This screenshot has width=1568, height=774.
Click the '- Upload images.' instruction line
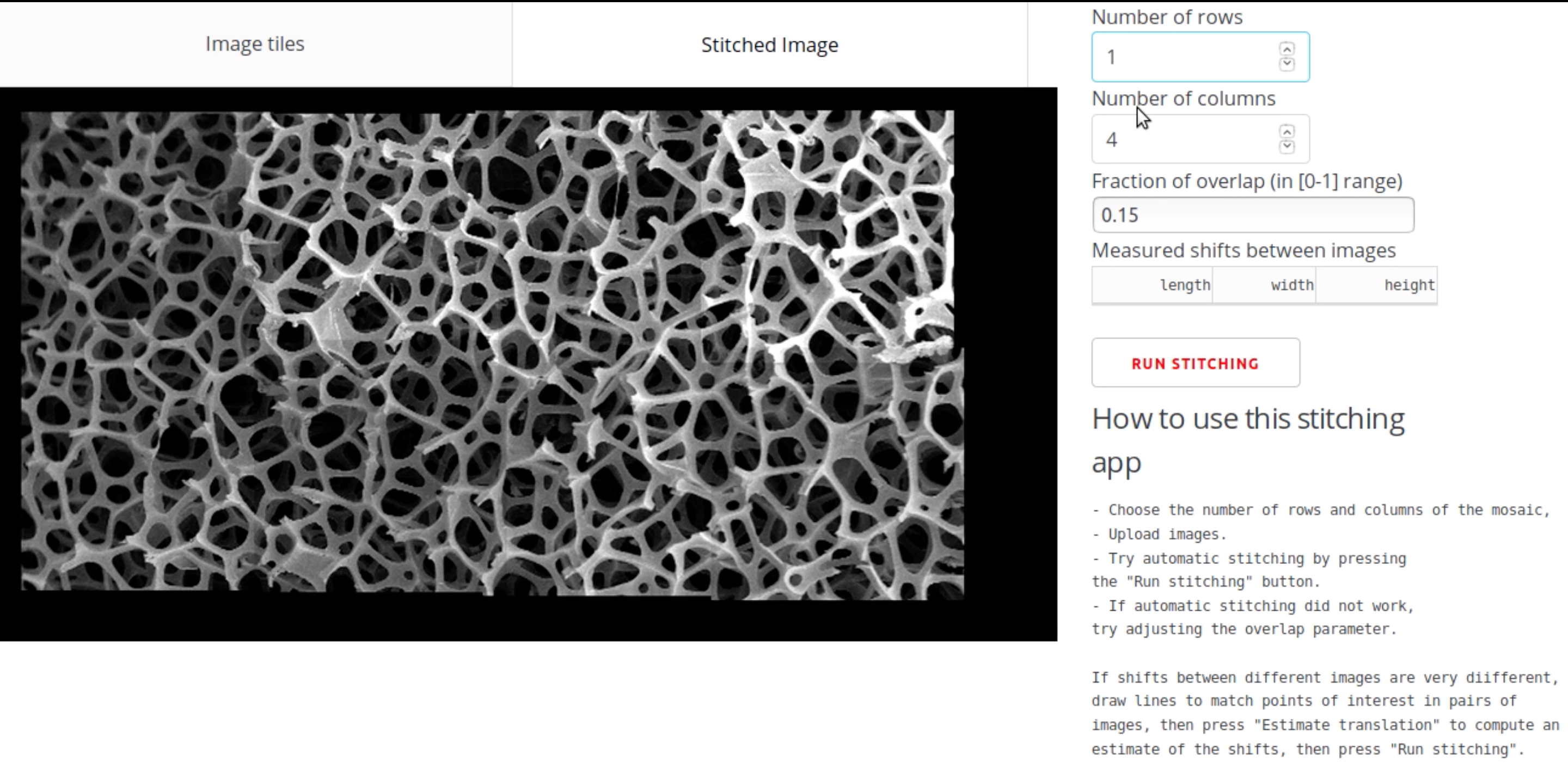click(1159, 535)
